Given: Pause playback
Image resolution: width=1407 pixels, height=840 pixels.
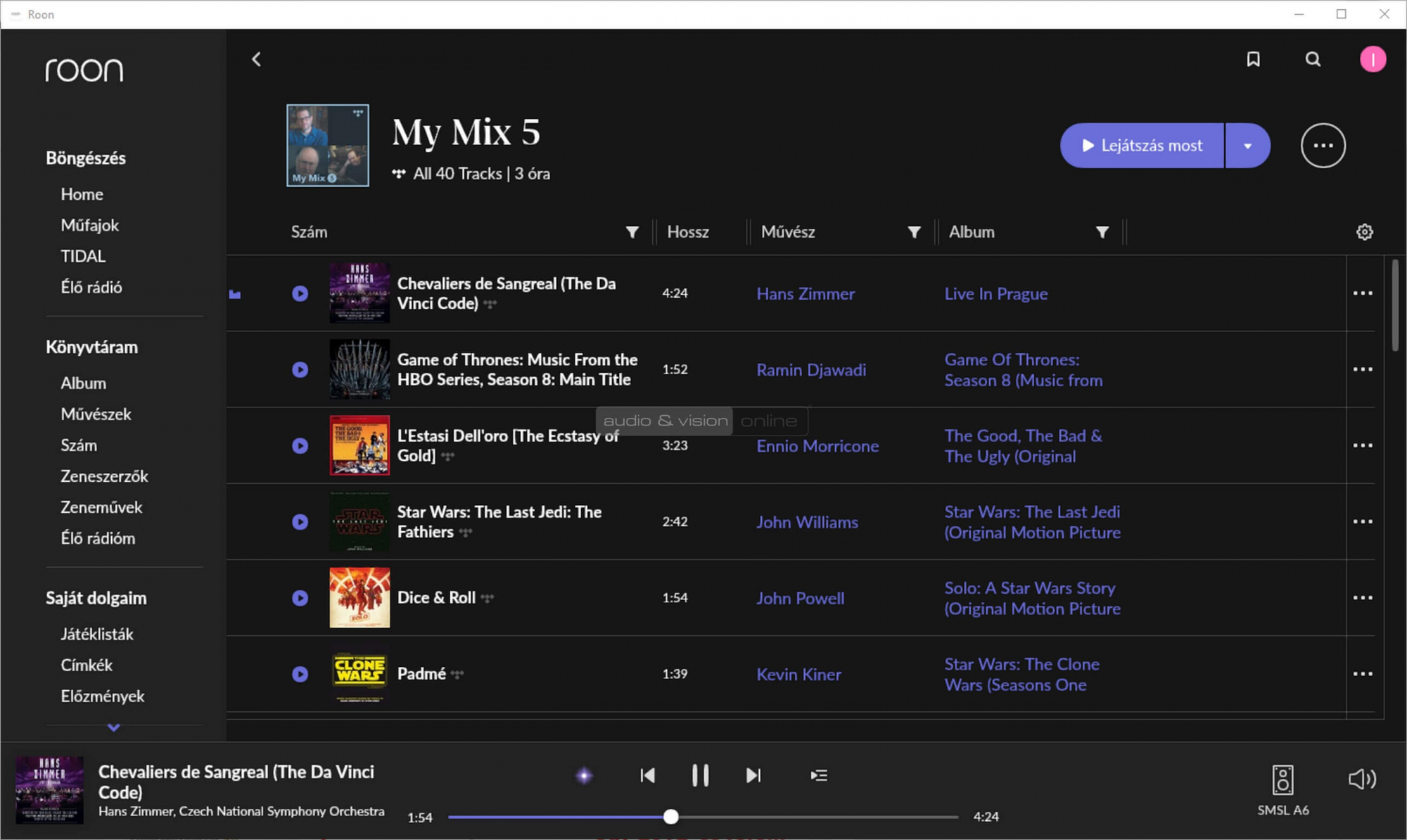Looking at the screenshot, I should tap(700, 775).
